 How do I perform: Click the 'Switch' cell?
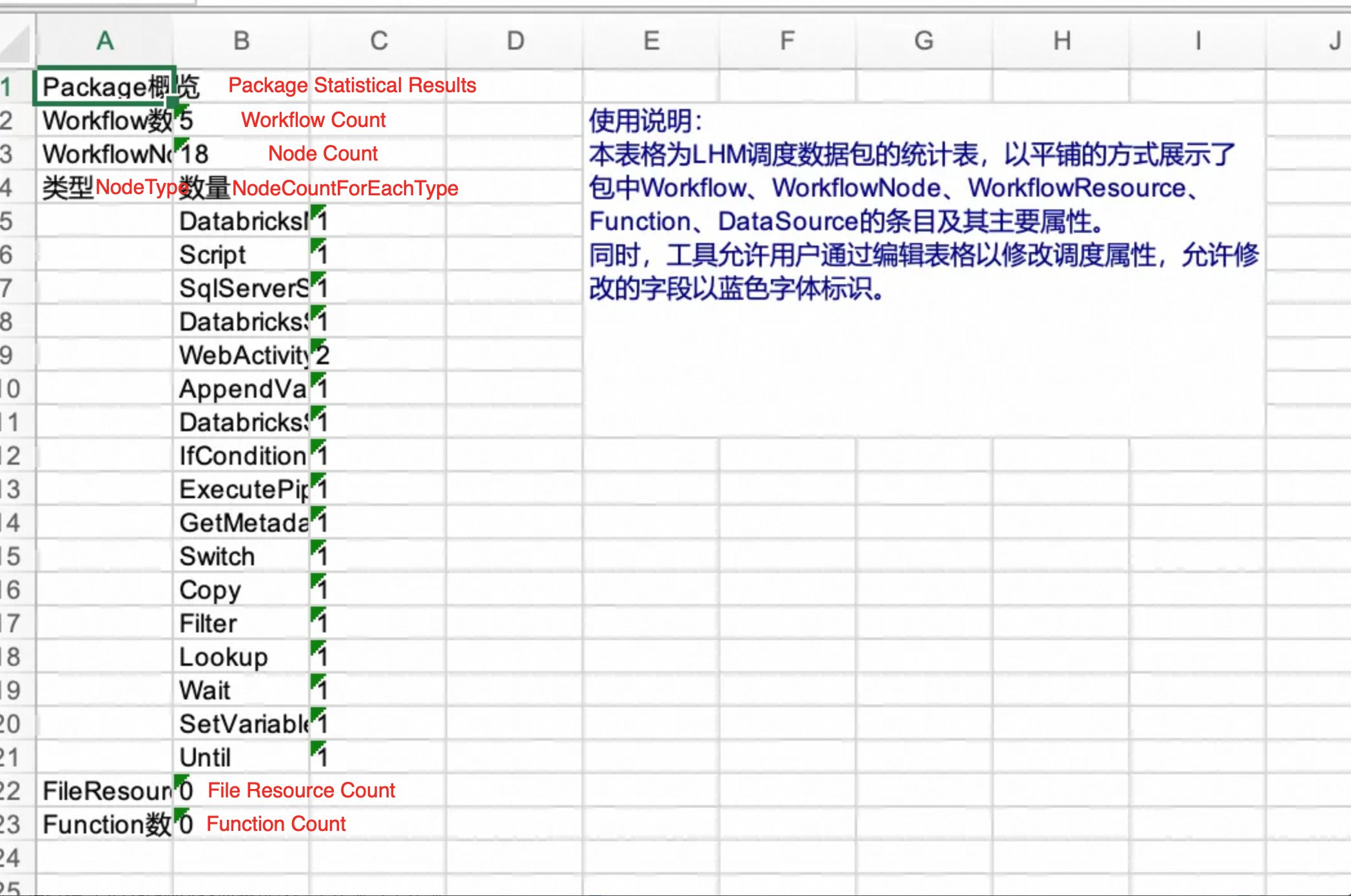click(x=241, y=556)
